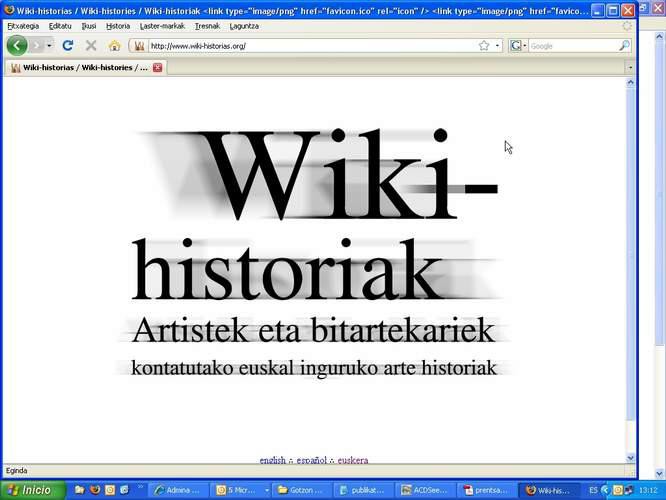Reload the wiki-historias page

(x=68, y=45)
